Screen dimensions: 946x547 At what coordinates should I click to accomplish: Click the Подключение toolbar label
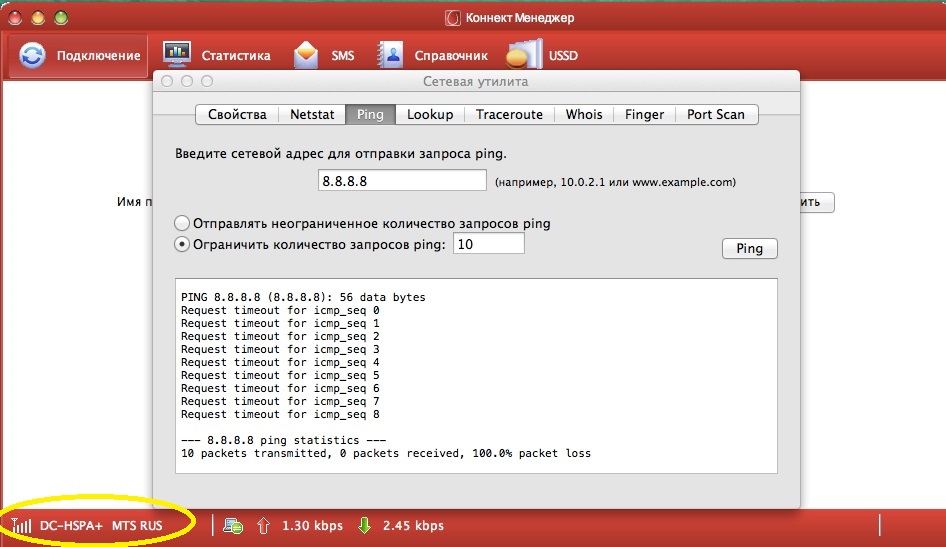(98, 55)
